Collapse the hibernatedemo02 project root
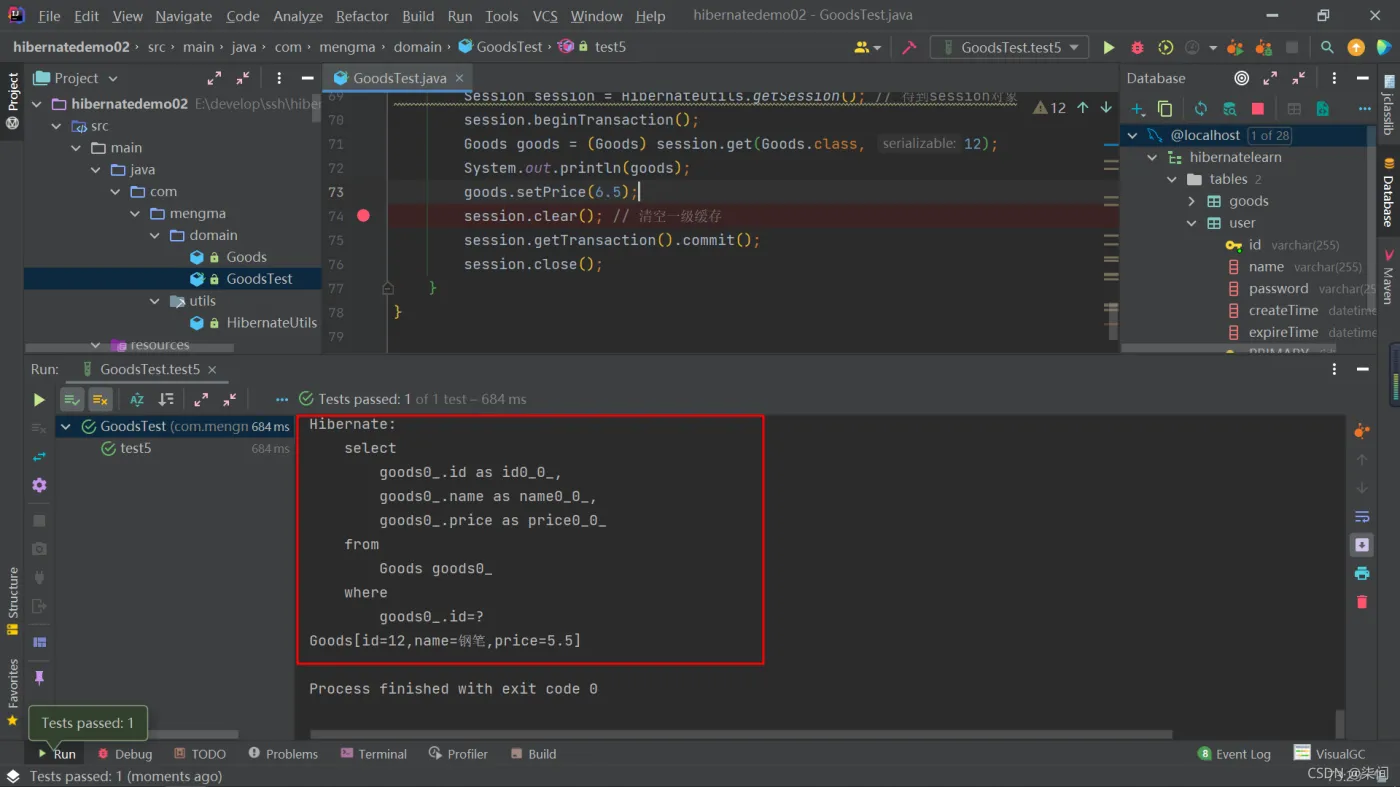The image size is (1400, 787). click(x=37, y=104)
